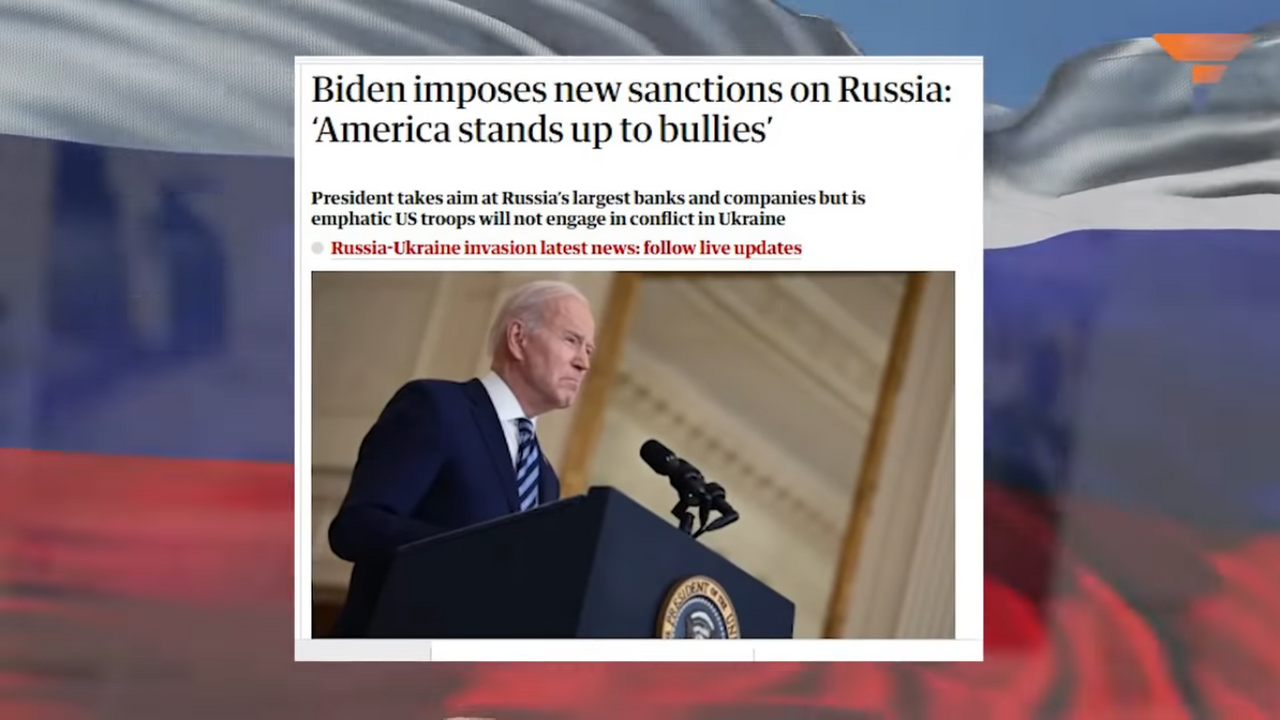Click the striped blue tie in the photo
The width and height of the screenshot is (1280, 720).
(x=526, y=464)
